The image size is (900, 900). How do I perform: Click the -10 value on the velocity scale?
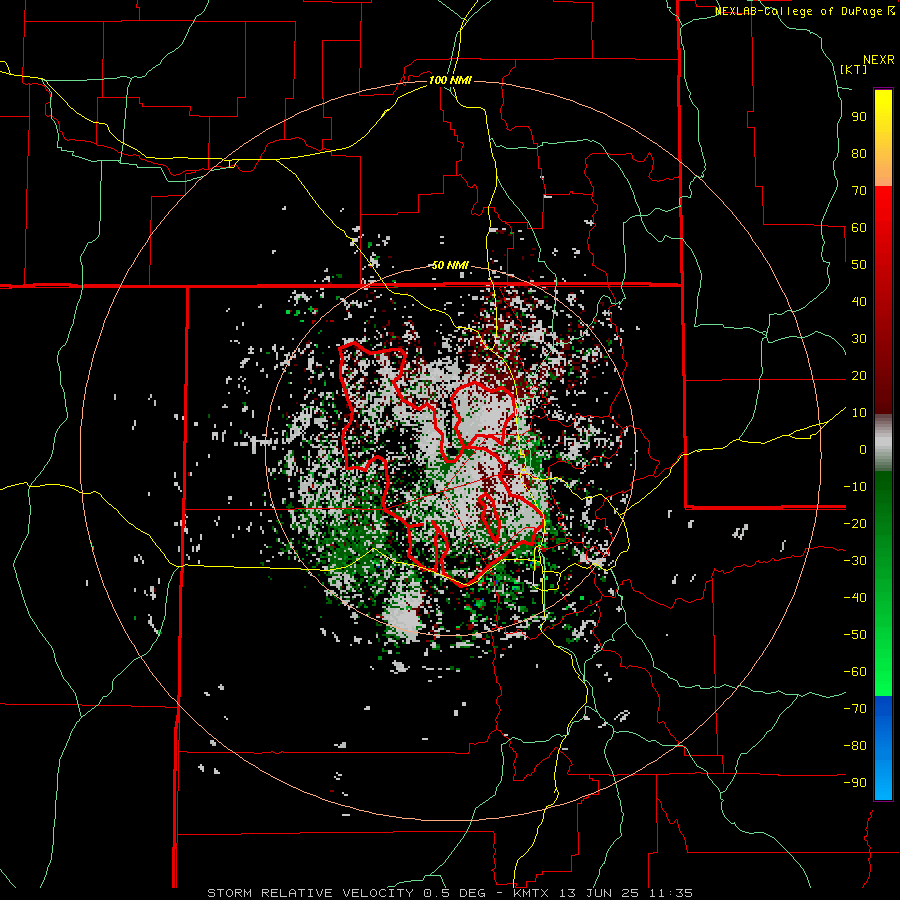click(x=855, y=487)
